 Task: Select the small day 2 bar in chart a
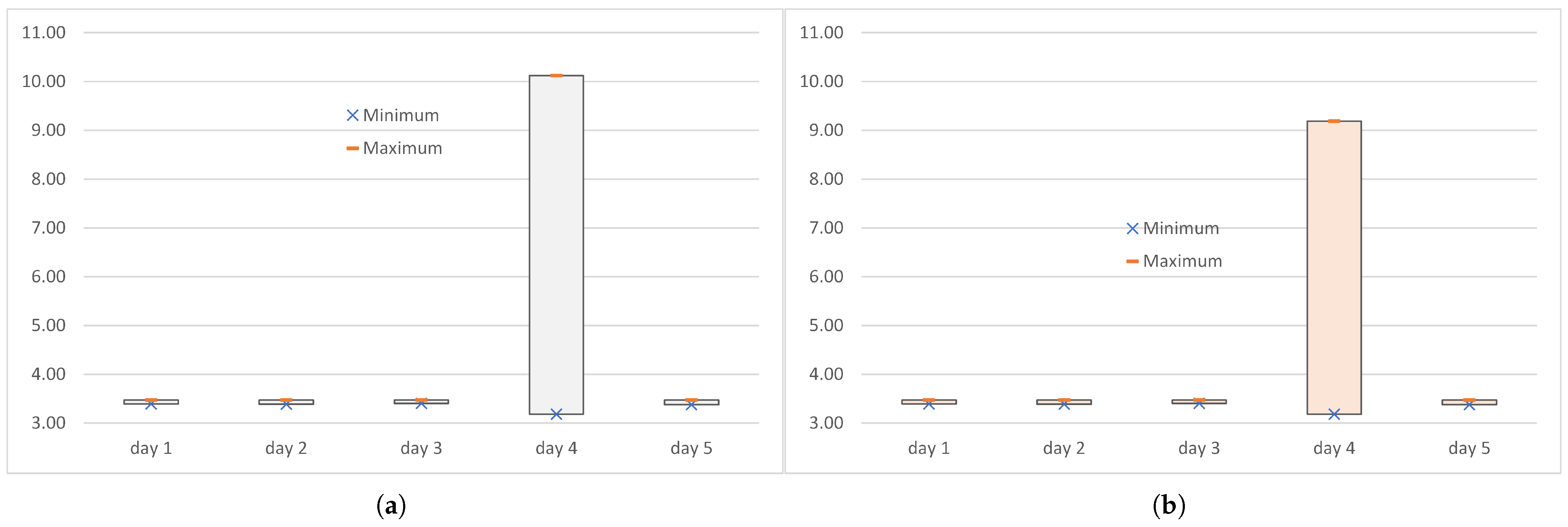286,402
